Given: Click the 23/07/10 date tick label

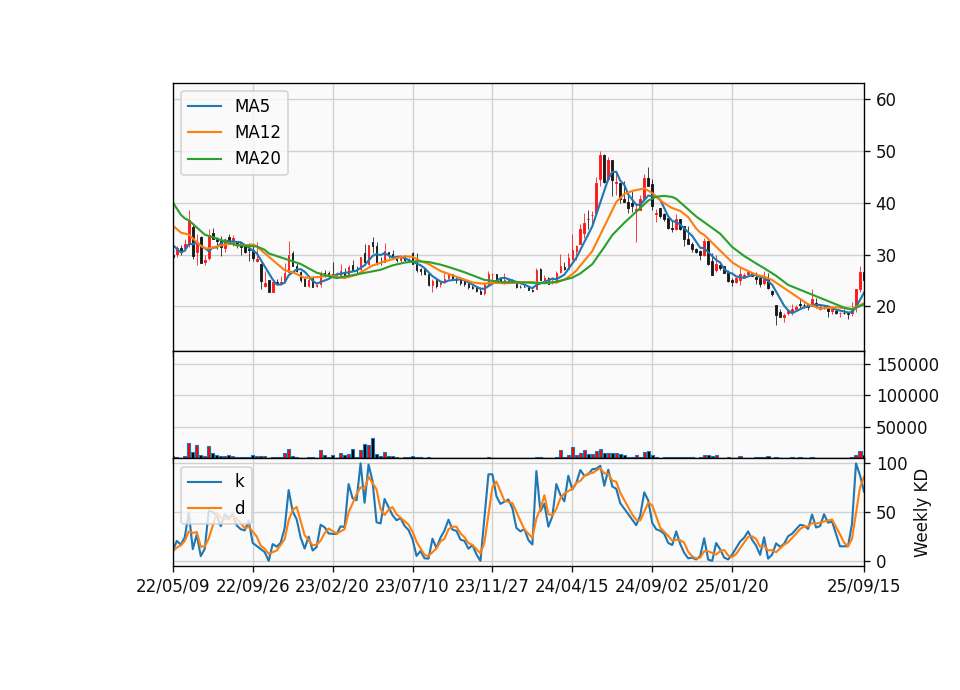Looking at the screenshot, I should pyautogui.click(x=412, y=586).
